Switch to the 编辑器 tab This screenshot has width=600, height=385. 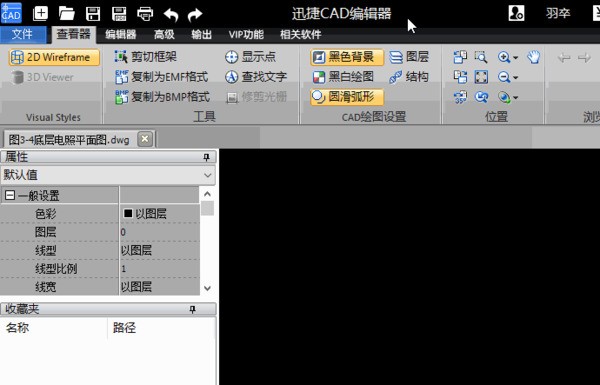click(121, 34)
